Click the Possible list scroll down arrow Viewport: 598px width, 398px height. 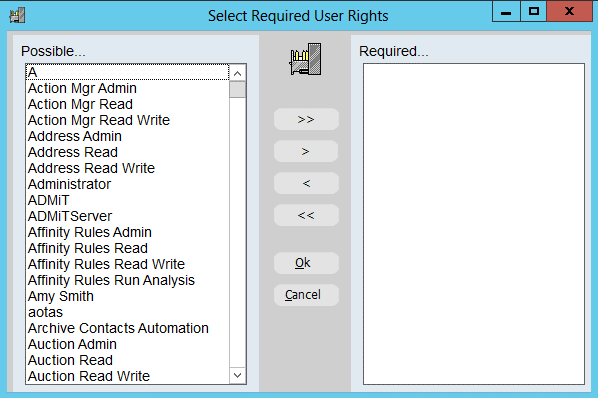(238, 375)
